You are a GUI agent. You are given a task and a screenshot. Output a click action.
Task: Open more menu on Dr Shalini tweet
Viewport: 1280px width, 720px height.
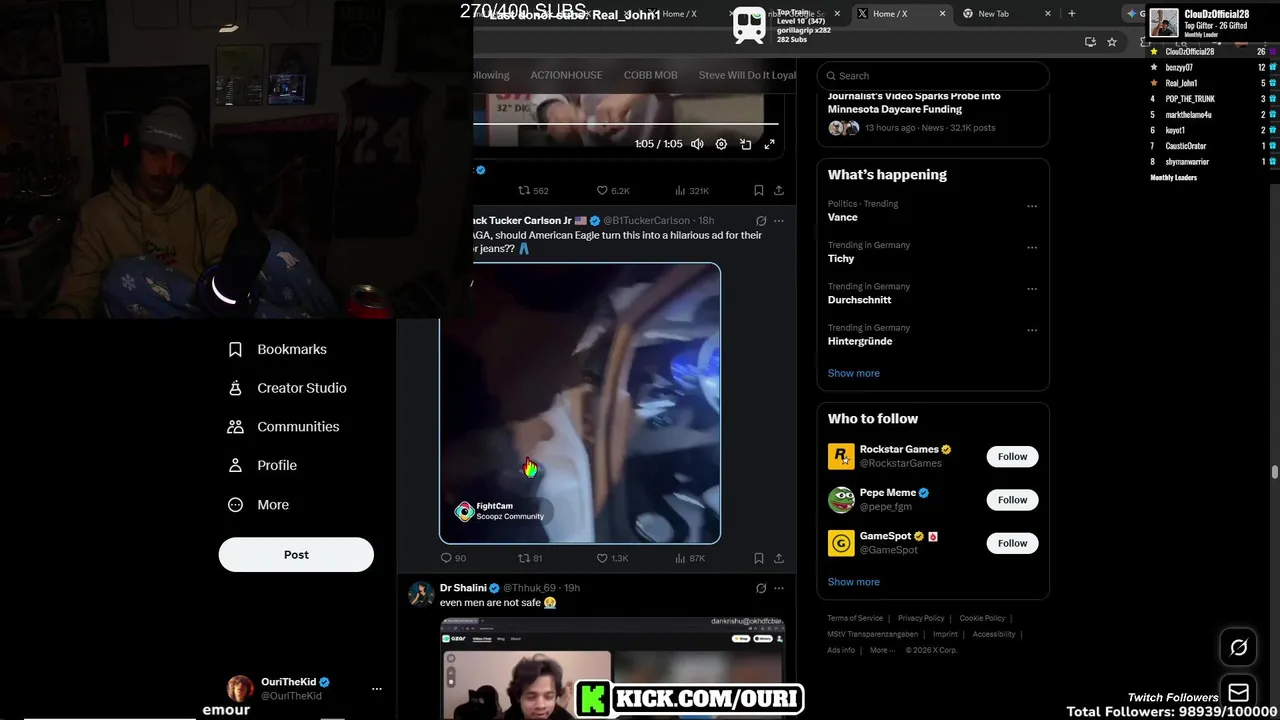[x=779, y=588]
